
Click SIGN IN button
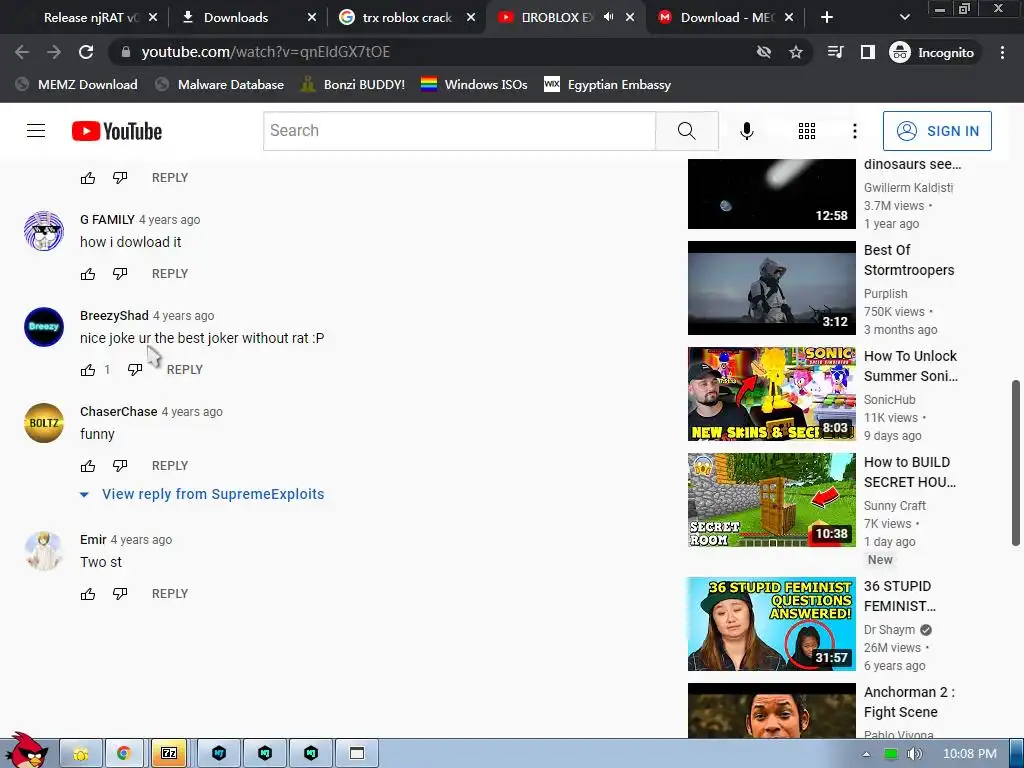(x=937, y=131)
